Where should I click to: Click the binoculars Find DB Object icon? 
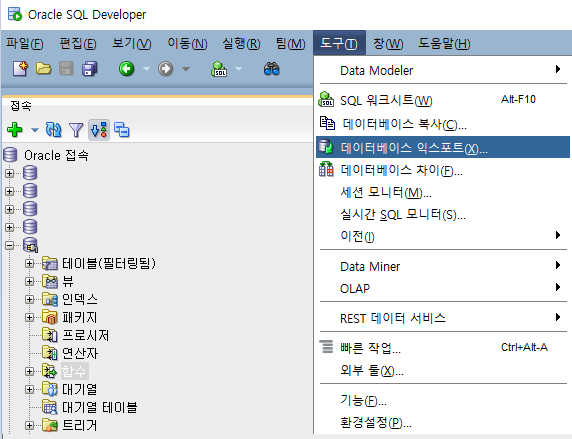(271, 69)
